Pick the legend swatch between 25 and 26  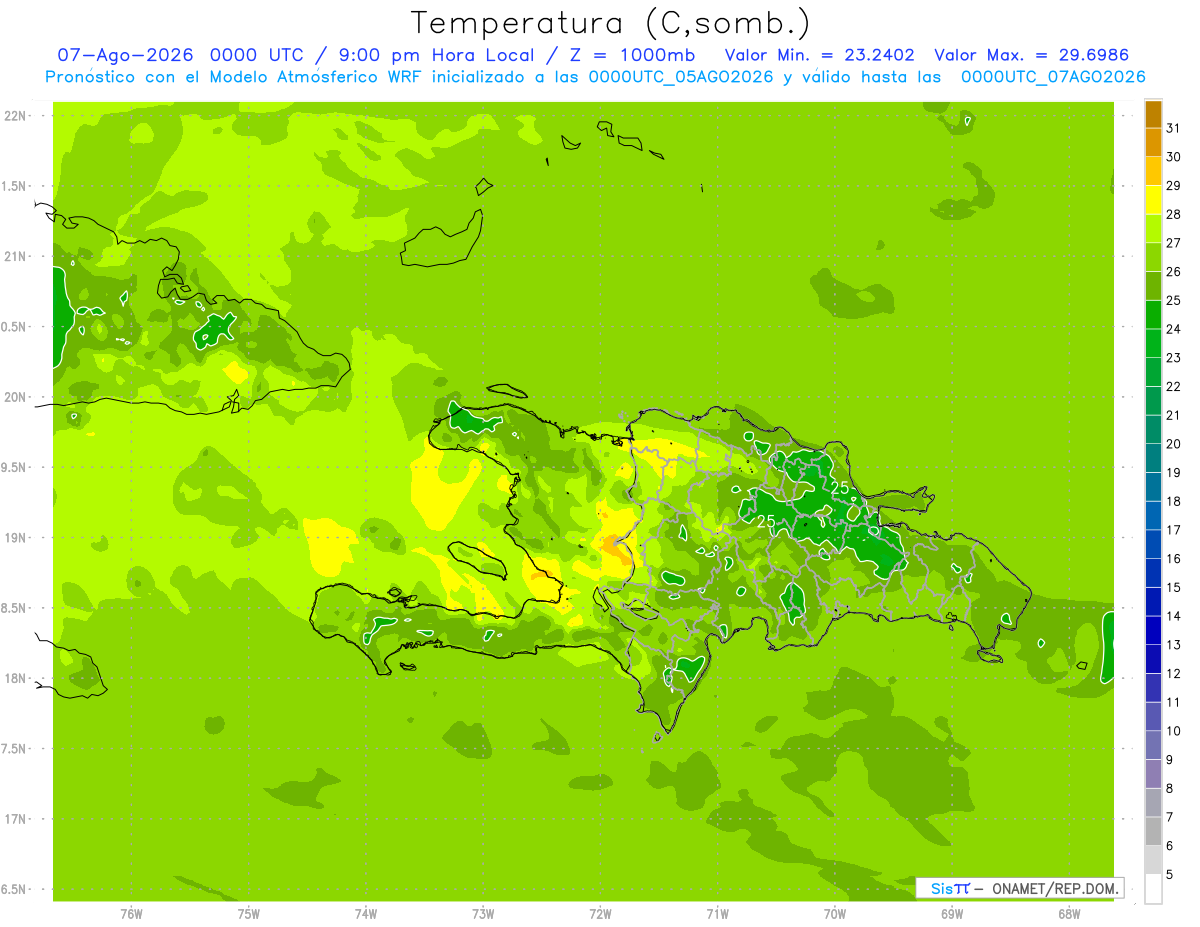(1153, 286)
